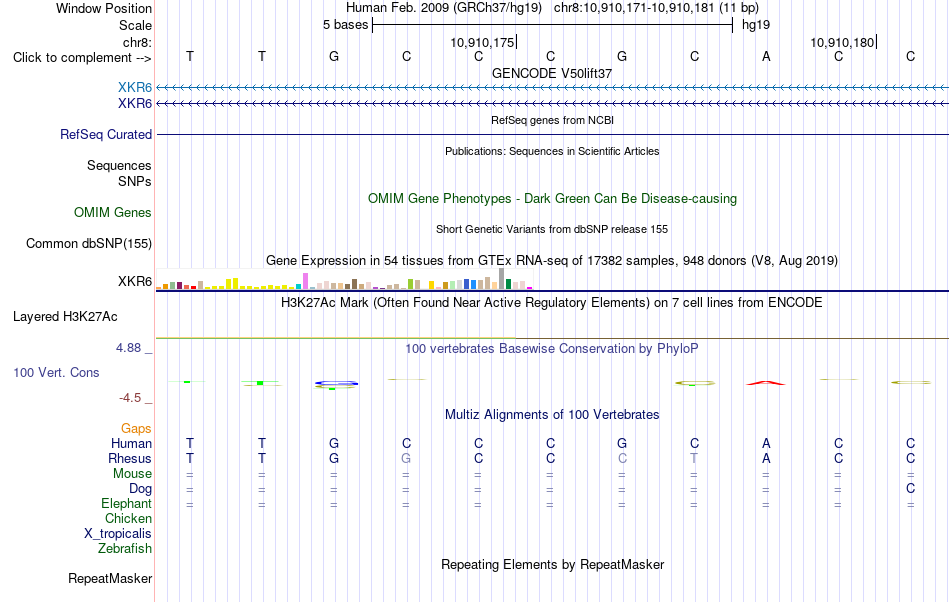The height and width of the screenshot is (602, 950).
Task: Click the Dog alignment C base
Action: pyautogui.click(x=911, y=488)
